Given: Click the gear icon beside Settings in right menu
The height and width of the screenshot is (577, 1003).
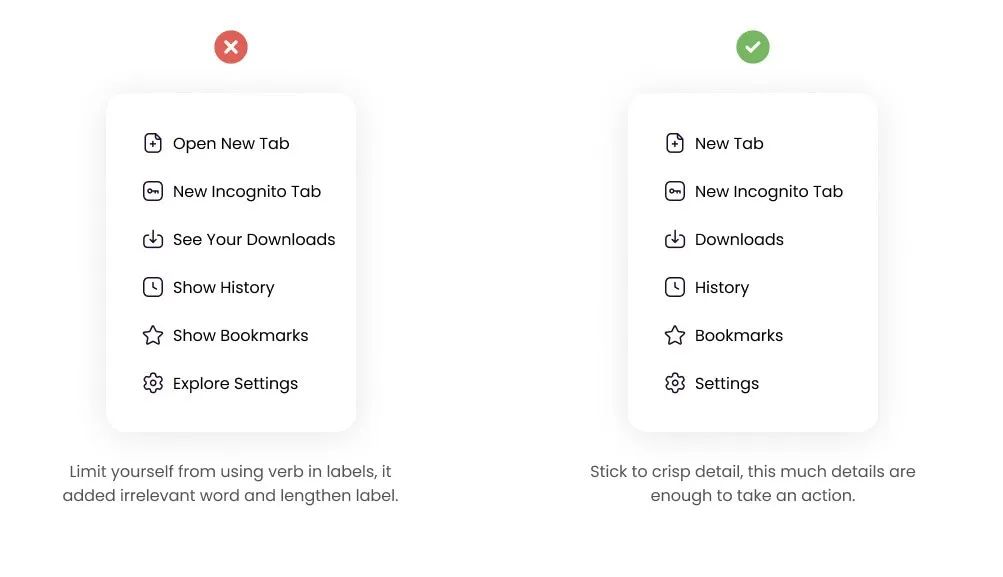Looking at the screenshot, I should pyautogui.click(x=675, y=383).
